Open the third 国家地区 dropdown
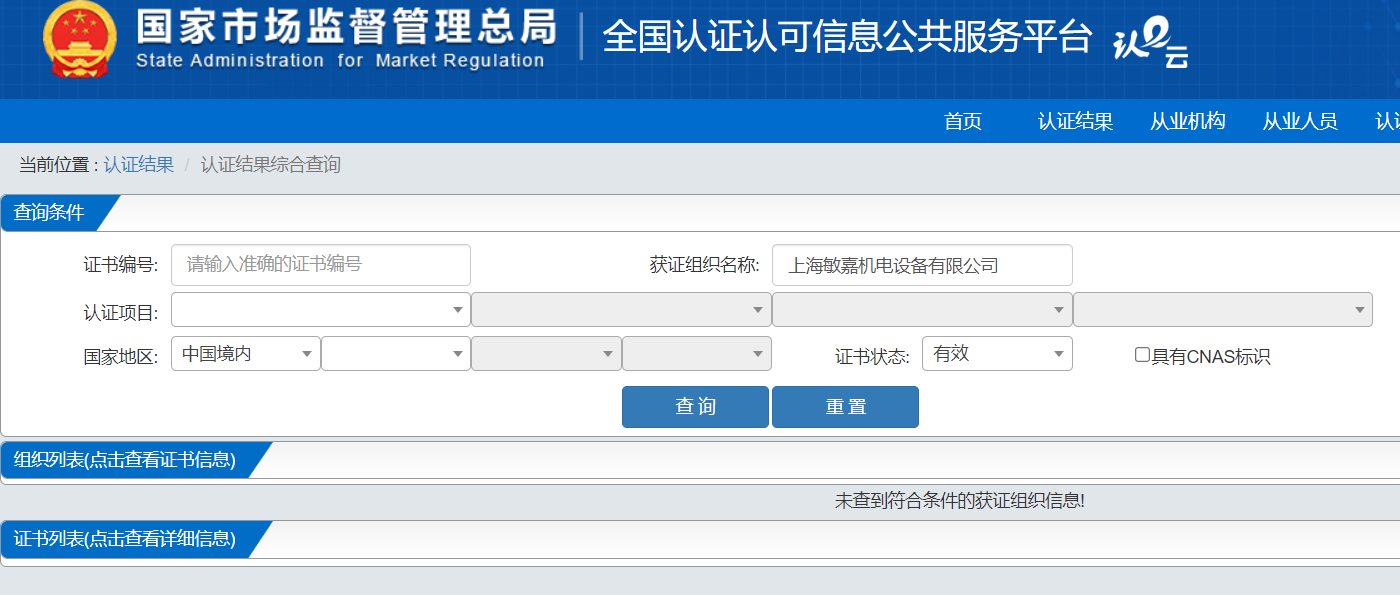This screenshot has width=1400, height=595. [546, 354]
